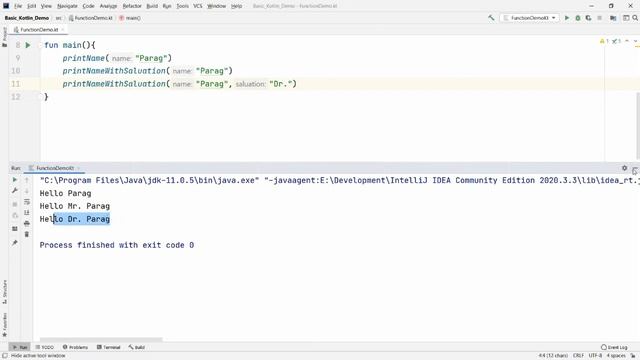Toggle soft-wrap in the console output
Image resolution: width=640 pixels, height=360 pixels.
[x=27, y=202]
